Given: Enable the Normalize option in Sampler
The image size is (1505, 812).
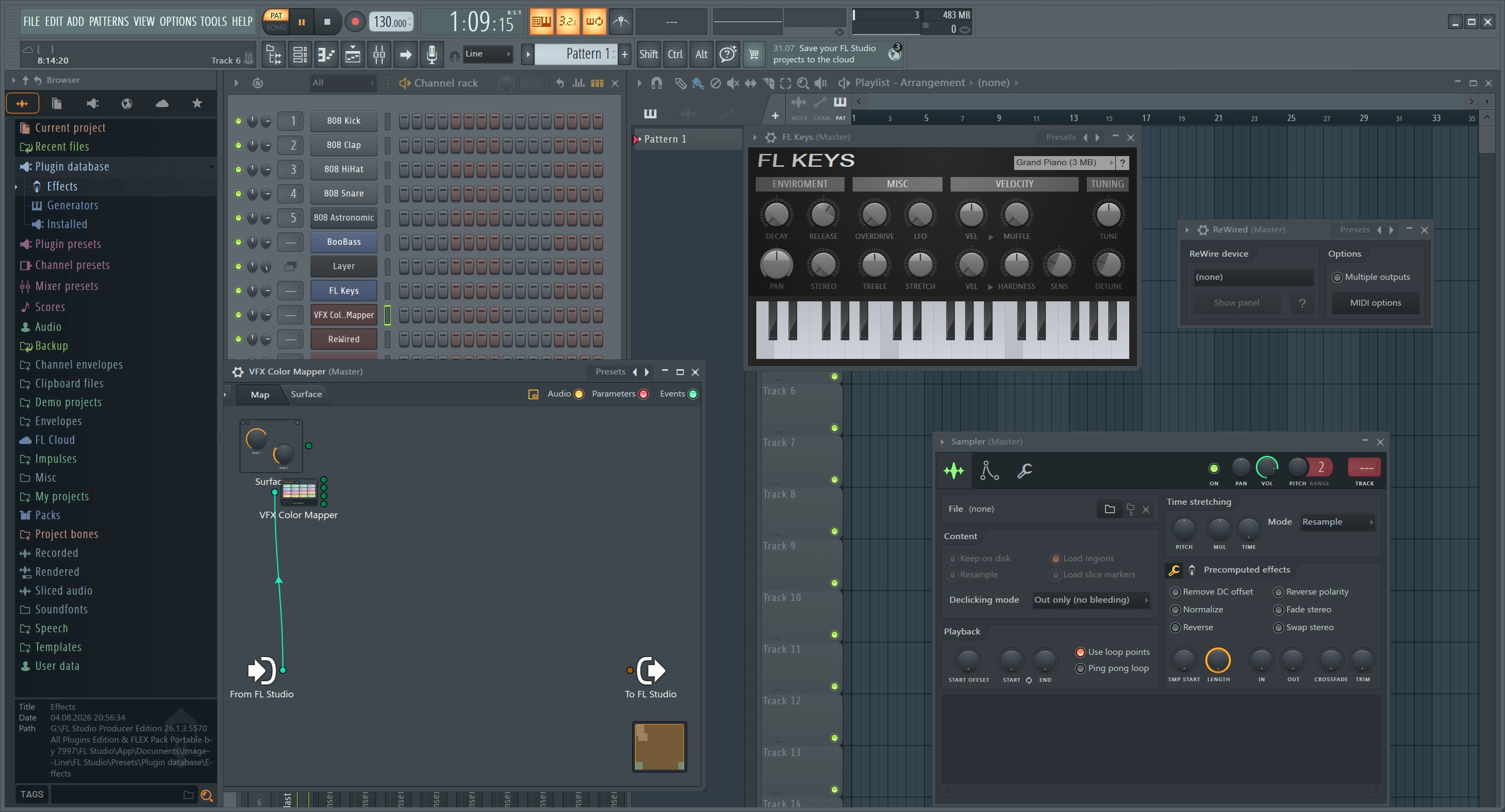Looking at the screenshot, I should point(1176,609).
